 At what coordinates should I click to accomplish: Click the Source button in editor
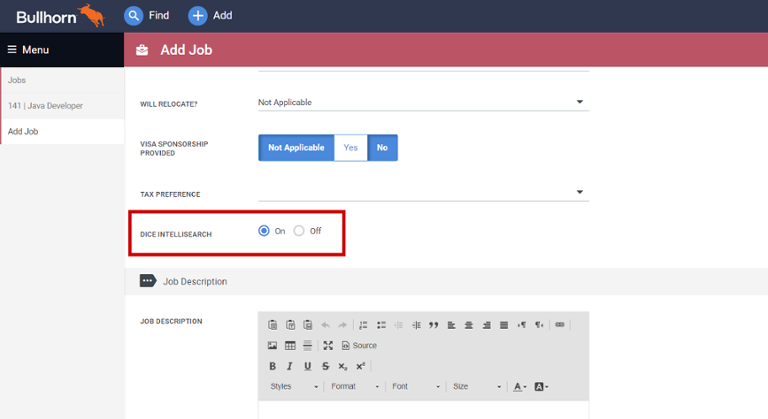[x=359, y=345]
